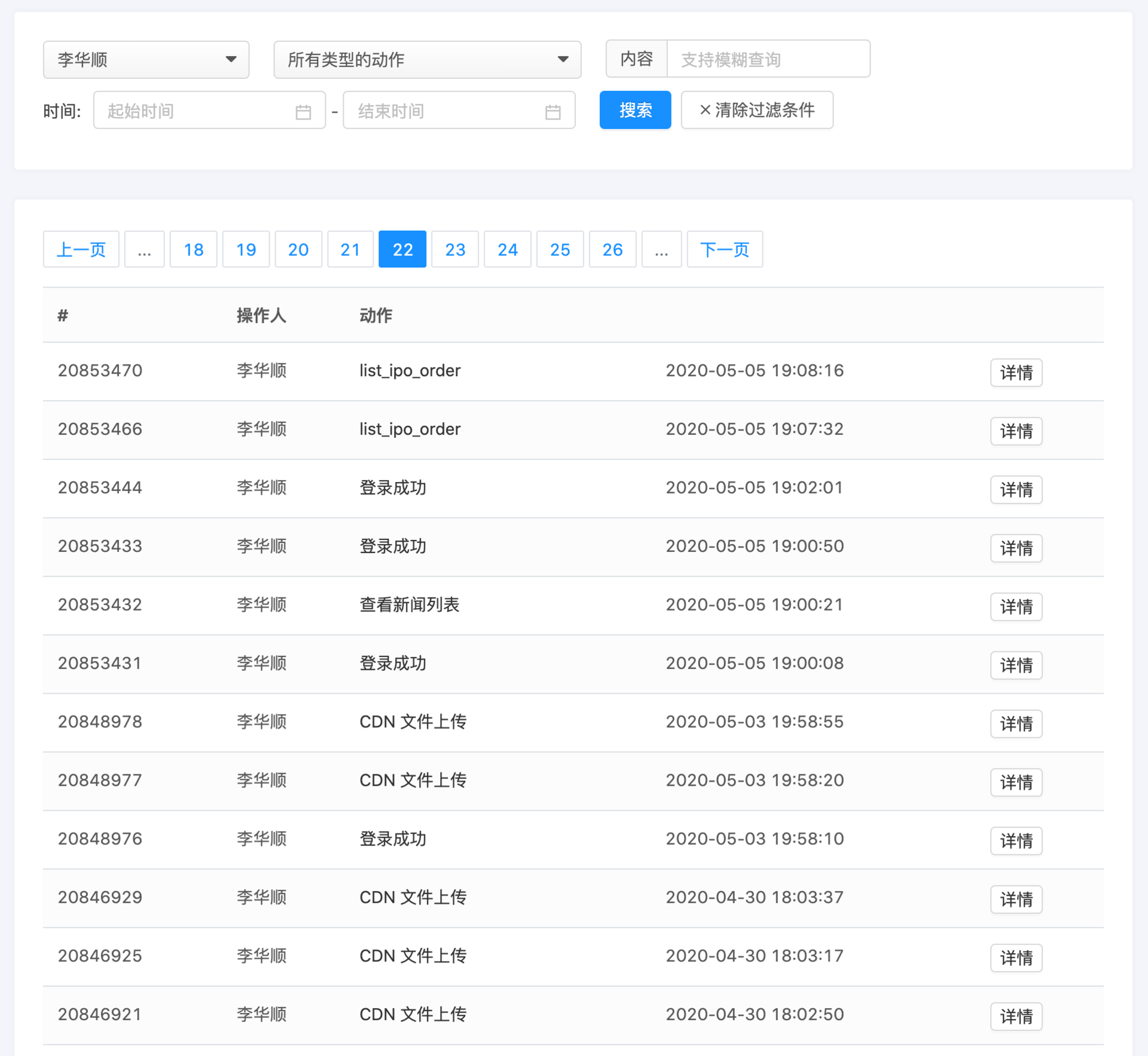1148x1056 pixels.
Task: Jump to page 25
Action: point(560,249)
